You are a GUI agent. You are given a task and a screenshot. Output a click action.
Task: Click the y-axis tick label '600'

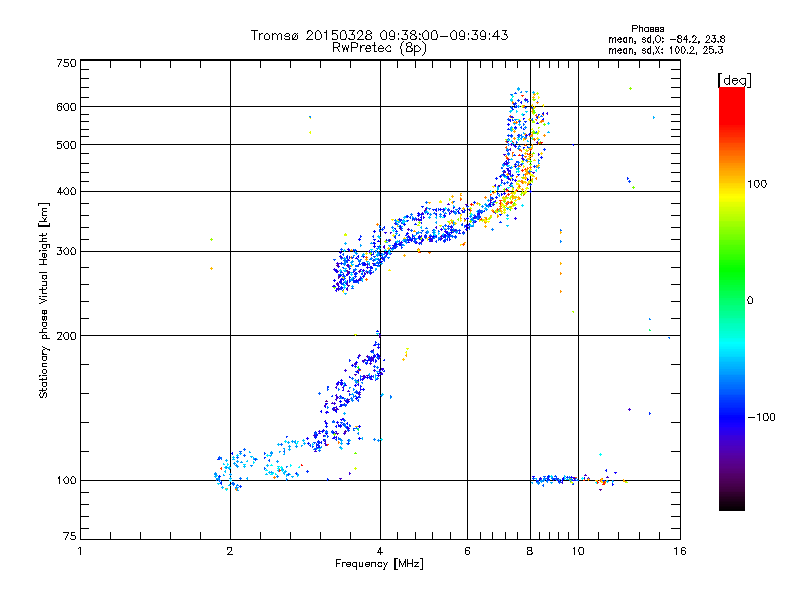[66, 107]
